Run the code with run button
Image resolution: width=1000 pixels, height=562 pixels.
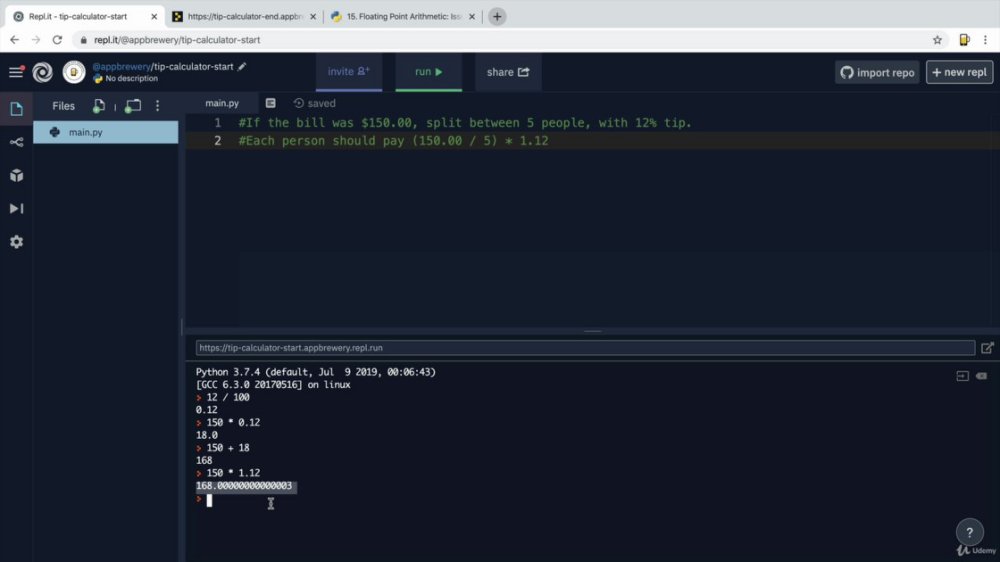click(x=429, y=72)
